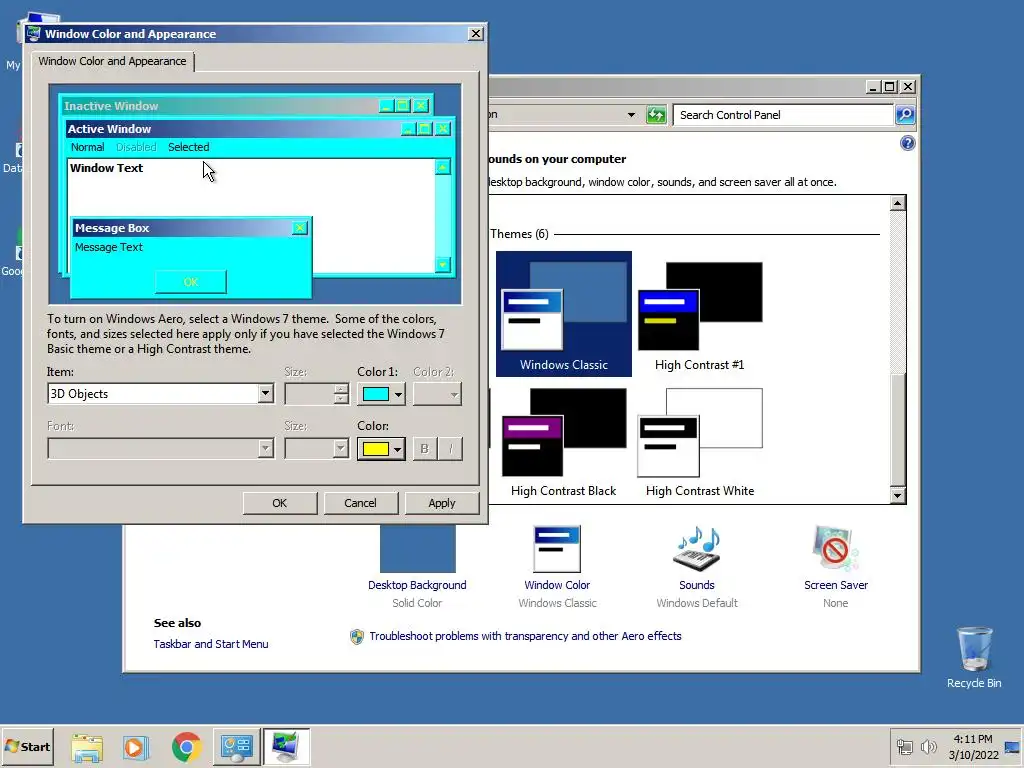Screen dimensions: 1024x768
Task: Click the Disabled menu item in preview
Action: pos(136,147)
